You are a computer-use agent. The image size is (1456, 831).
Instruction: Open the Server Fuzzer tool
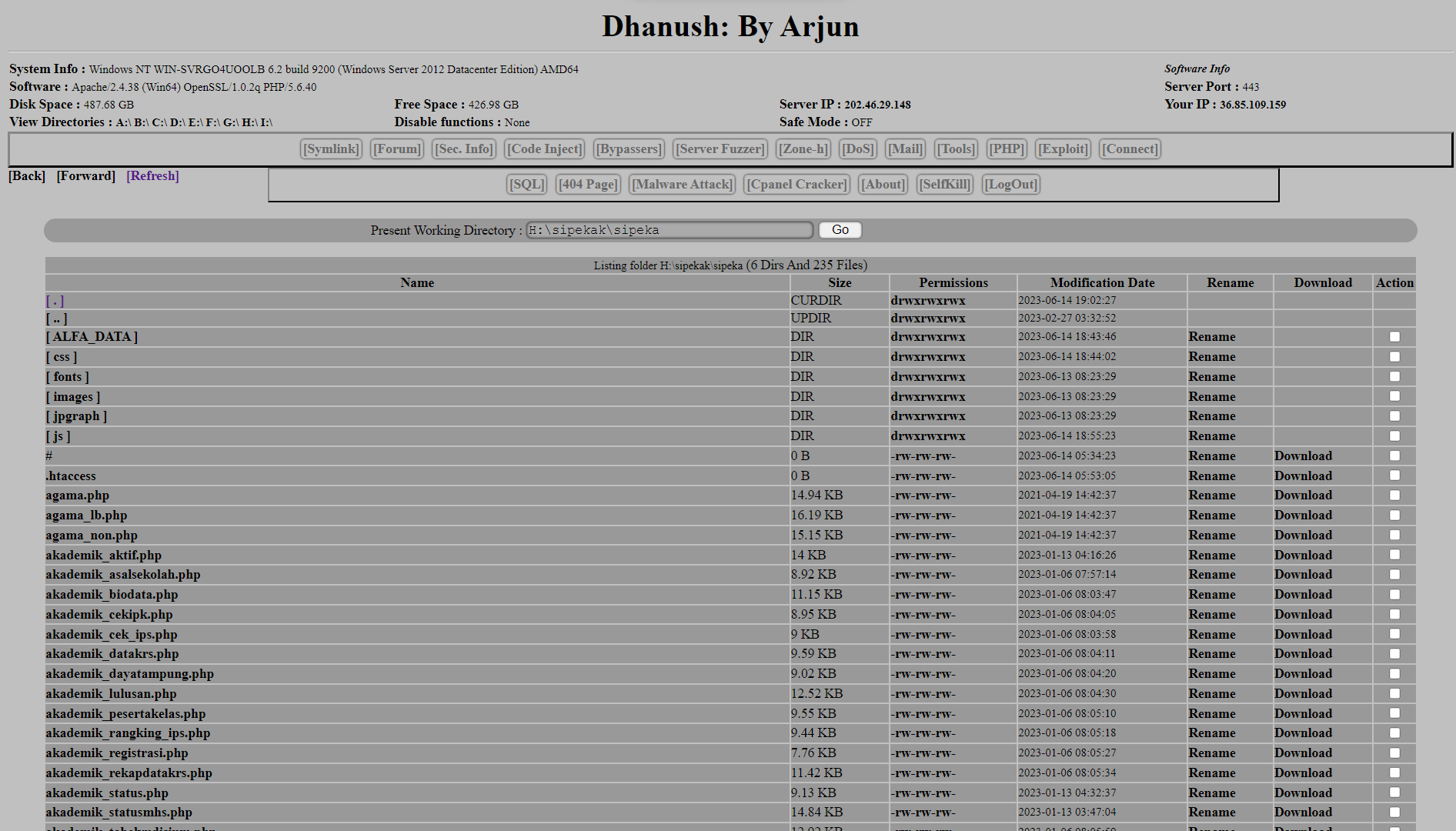(x=720, y=149)
